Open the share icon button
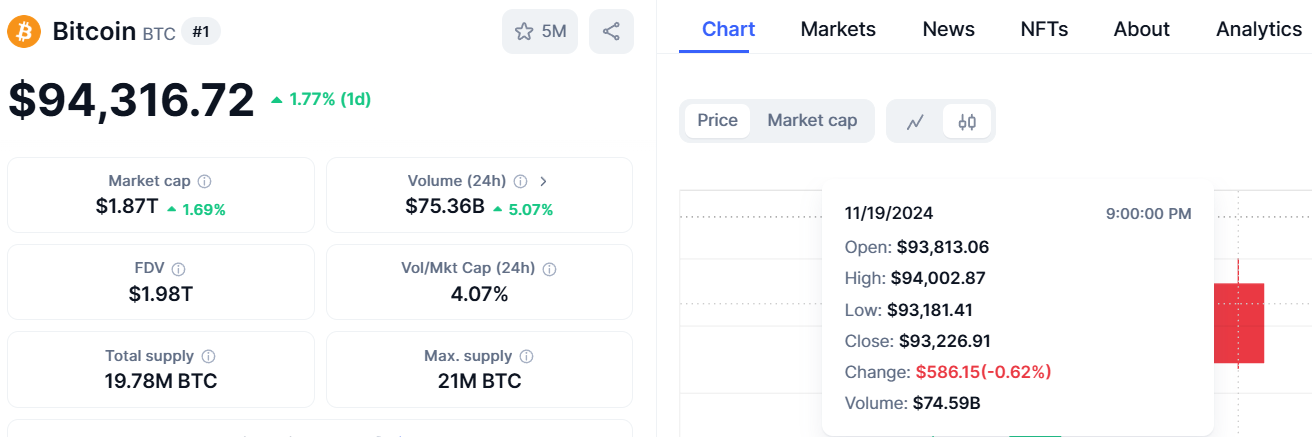Screen dimensions: 1312x437 pos(611,31)
